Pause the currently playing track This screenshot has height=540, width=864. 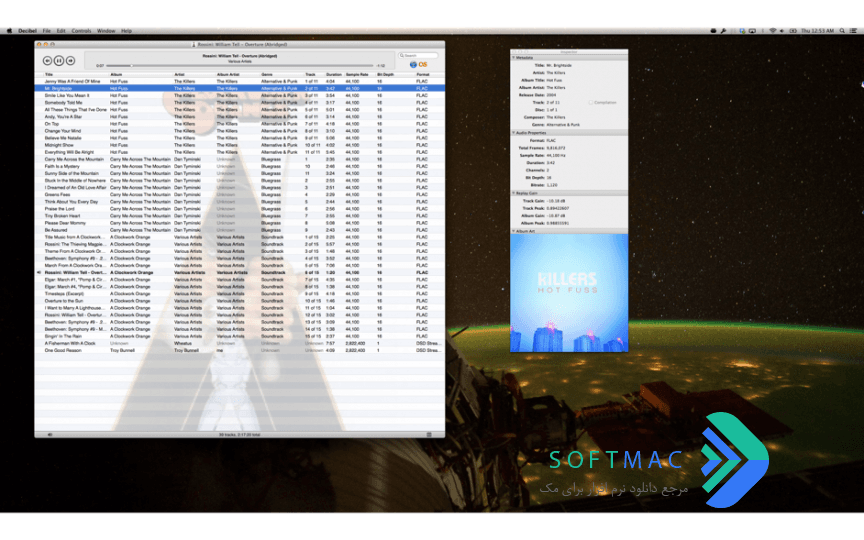pyautogui.click(x=59, y=61)
